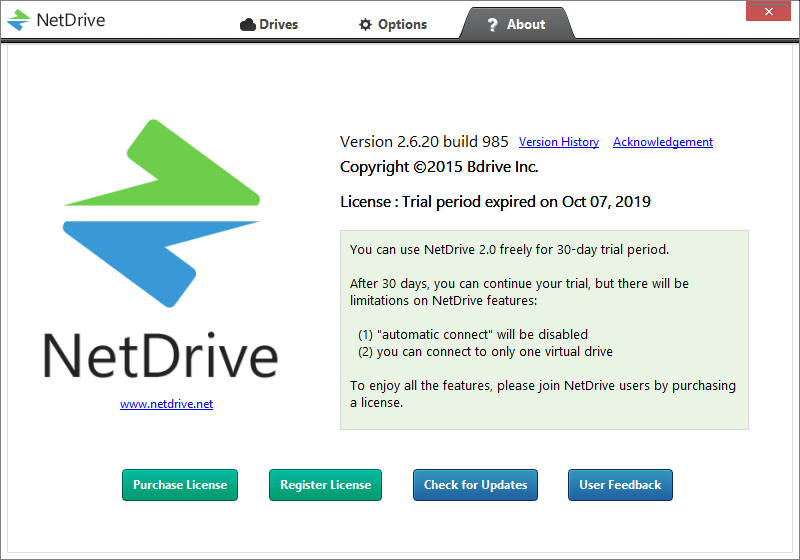The image size is (800, 560).
Task: Switch to the Drives tab
Action: (x=269, y=24)
